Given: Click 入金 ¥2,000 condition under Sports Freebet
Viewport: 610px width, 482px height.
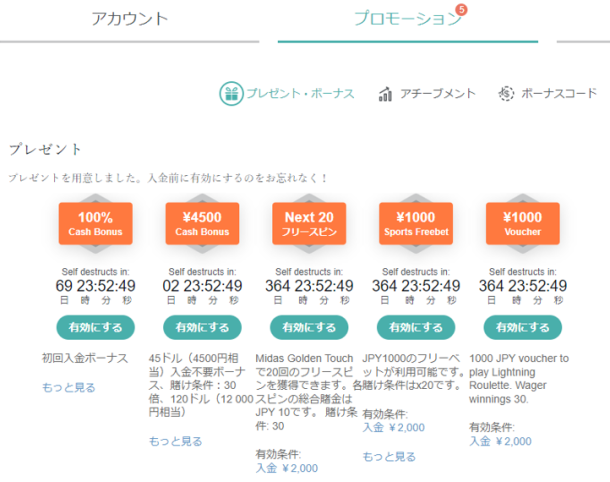Looking at the screenshot, I should [x=393, y=428].
